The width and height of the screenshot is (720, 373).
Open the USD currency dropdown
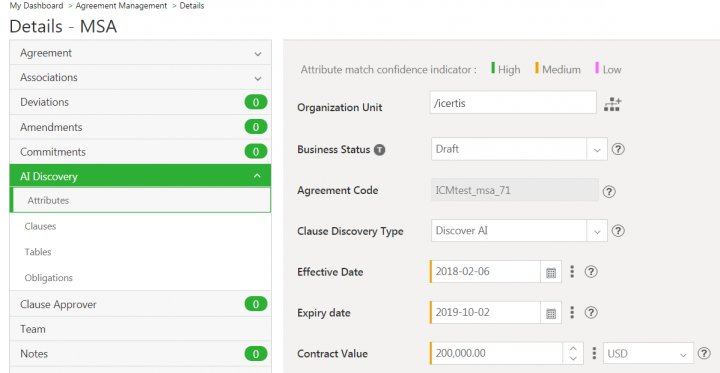[648, 353]
